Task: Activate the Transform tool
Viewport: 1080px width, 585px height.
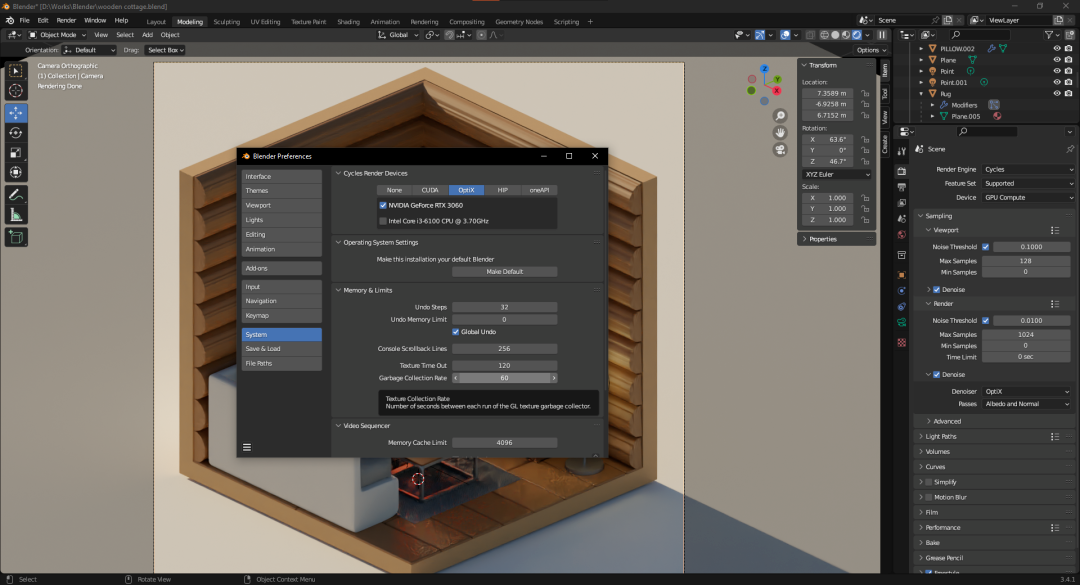Action: 16,172
